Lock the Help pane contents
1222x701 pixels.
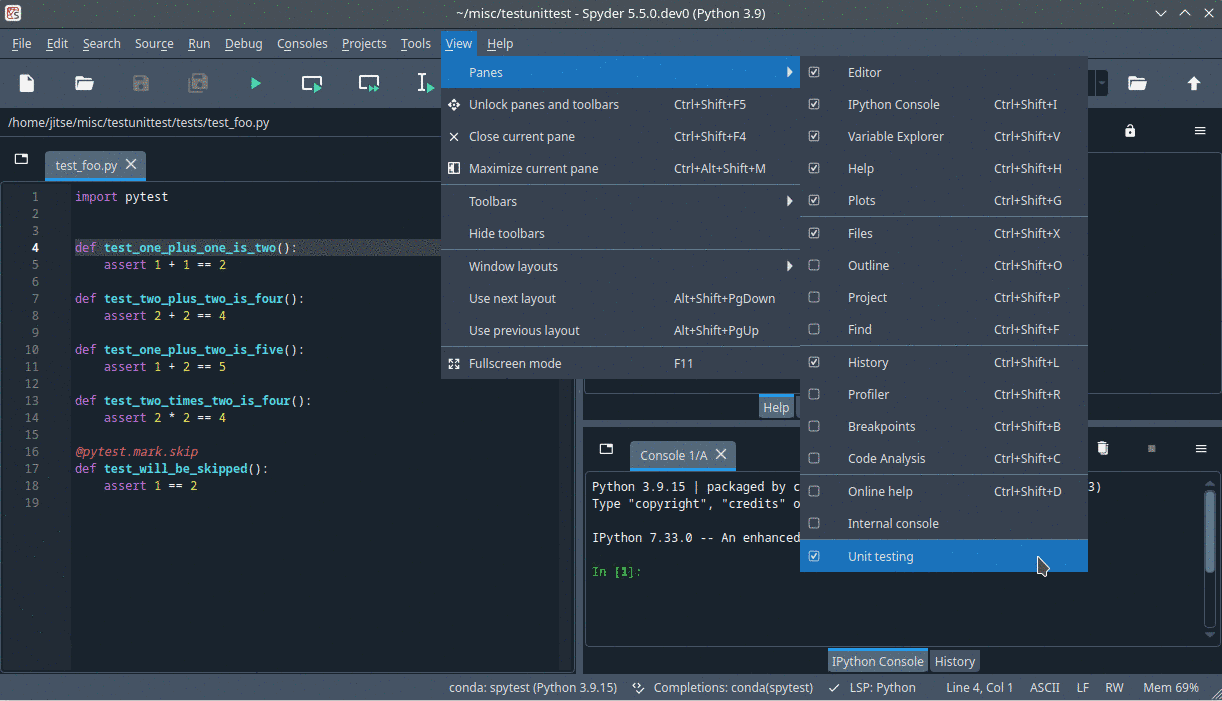pyautogui.click(x=1130, y=131)
